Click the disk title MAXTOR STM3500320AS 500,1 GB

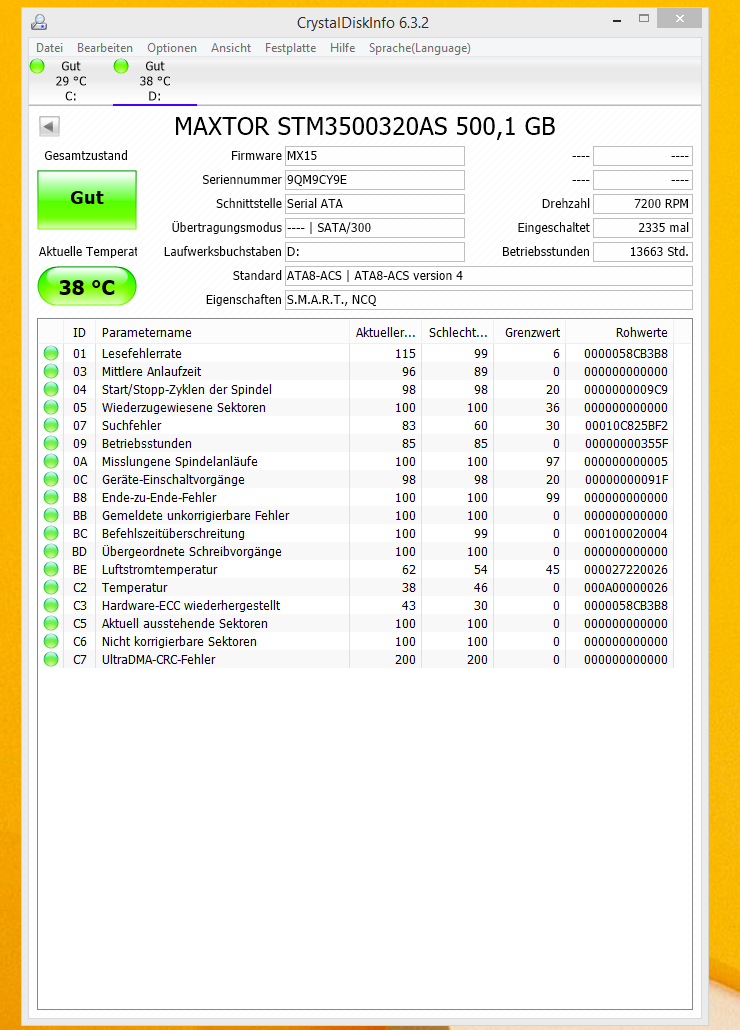pos(365,126)
